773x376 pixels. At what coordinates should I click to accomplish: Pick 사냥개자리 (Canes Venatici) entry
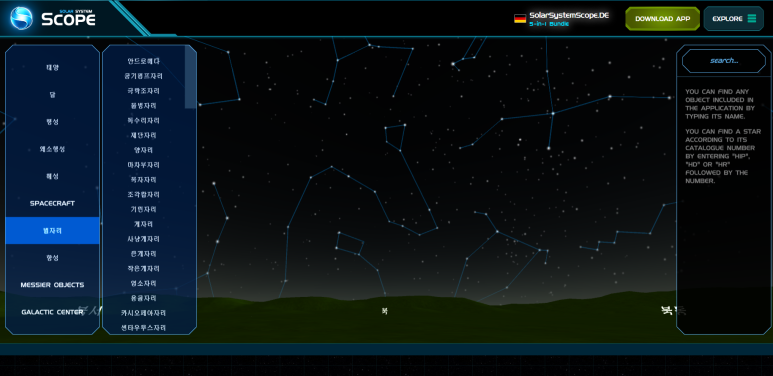click(x=143, y=239)
